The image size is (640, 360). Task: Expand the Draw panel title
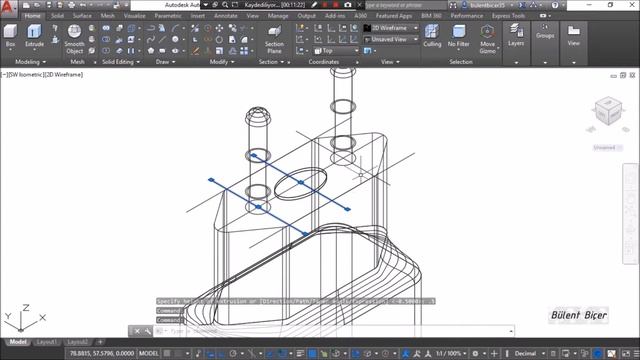click(x=165, y=62)
